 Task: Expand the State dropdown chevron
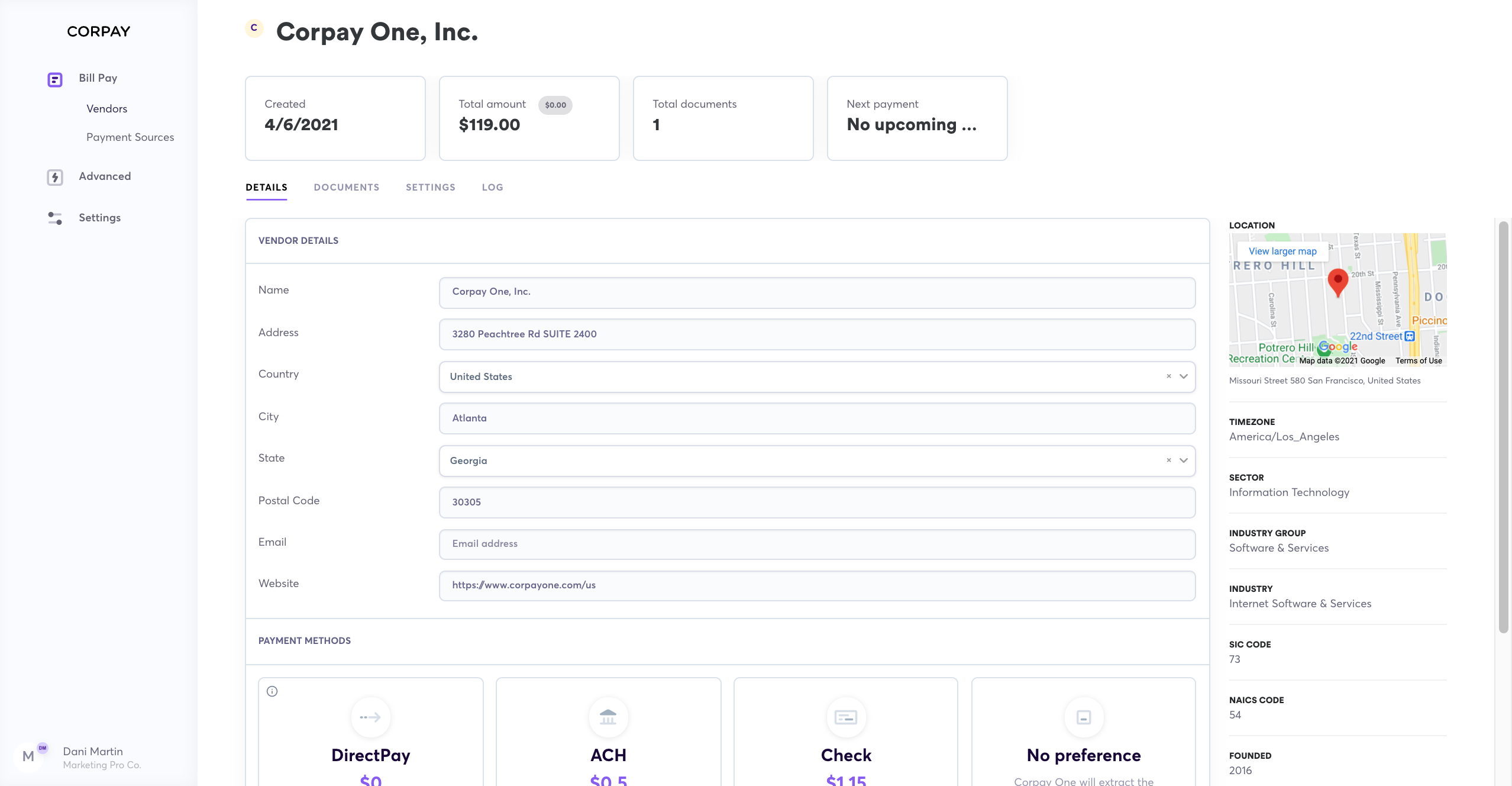click(1184, 460)
